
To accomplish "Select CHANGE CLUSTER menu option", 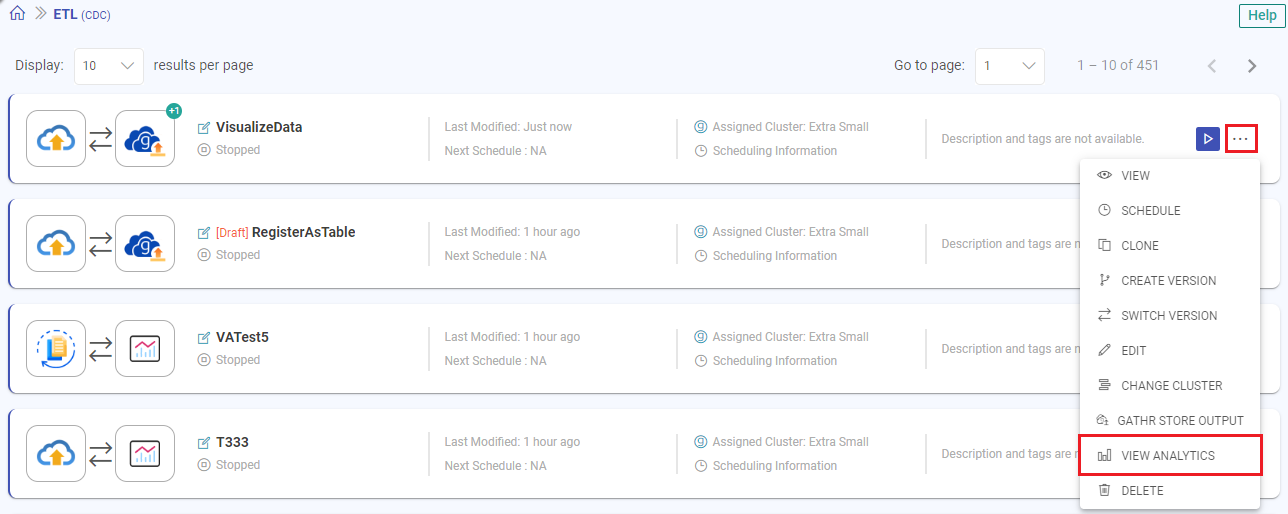I will click(x=1171, y=386).
